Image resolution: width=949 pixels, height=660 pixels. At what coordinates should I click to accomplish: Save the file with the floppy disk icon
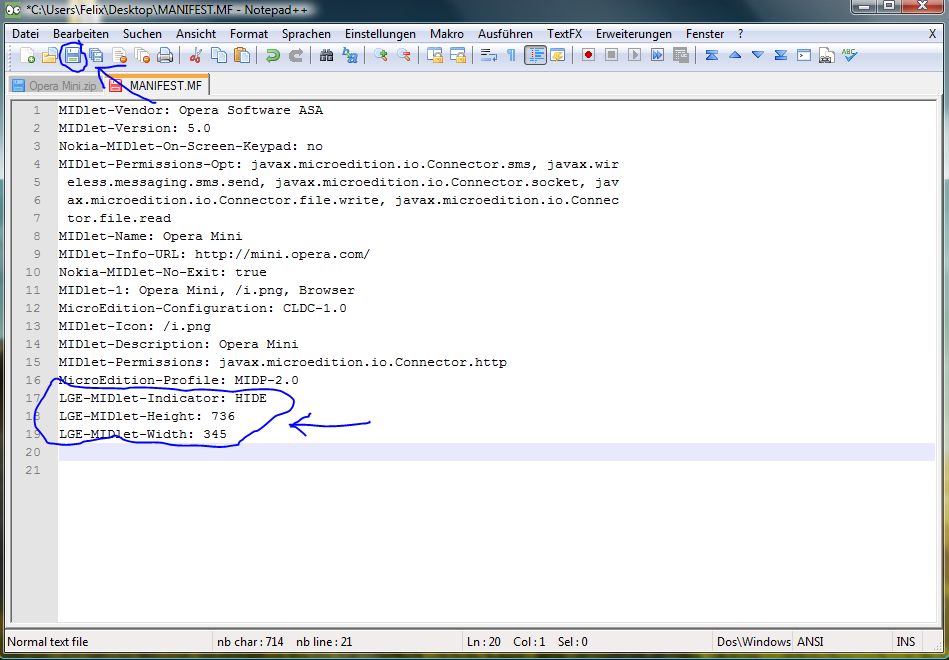click(x=73, y=56)
